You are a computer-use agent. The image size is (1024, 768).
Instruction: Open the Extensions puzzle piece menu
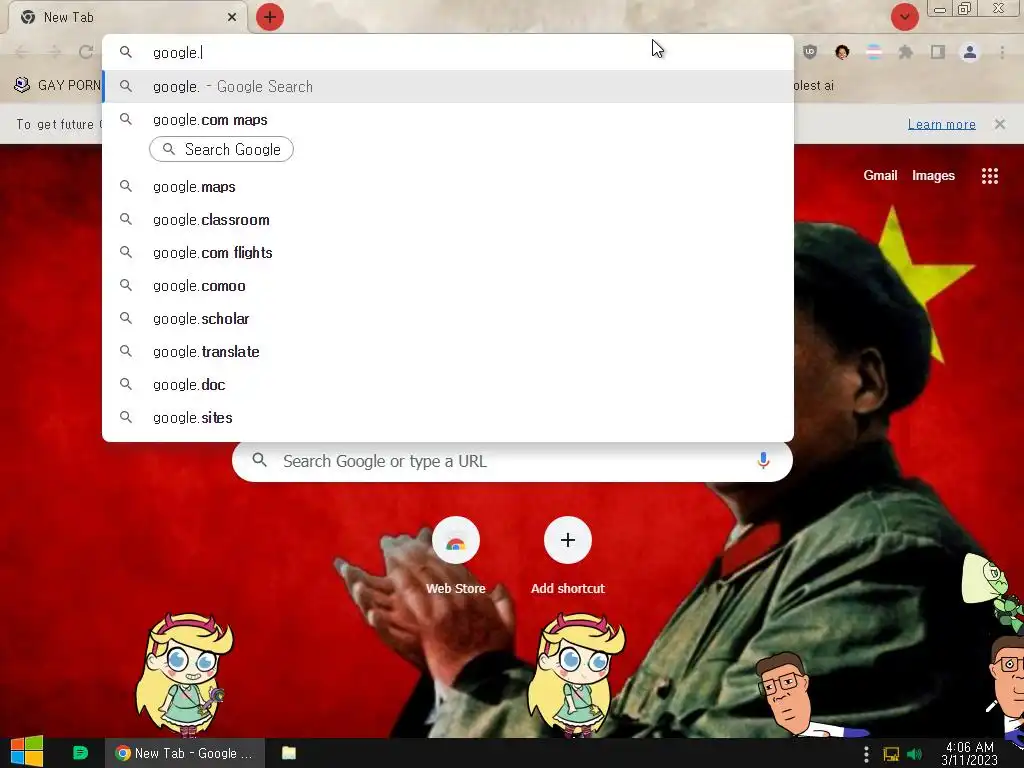(x=906, y=52)
